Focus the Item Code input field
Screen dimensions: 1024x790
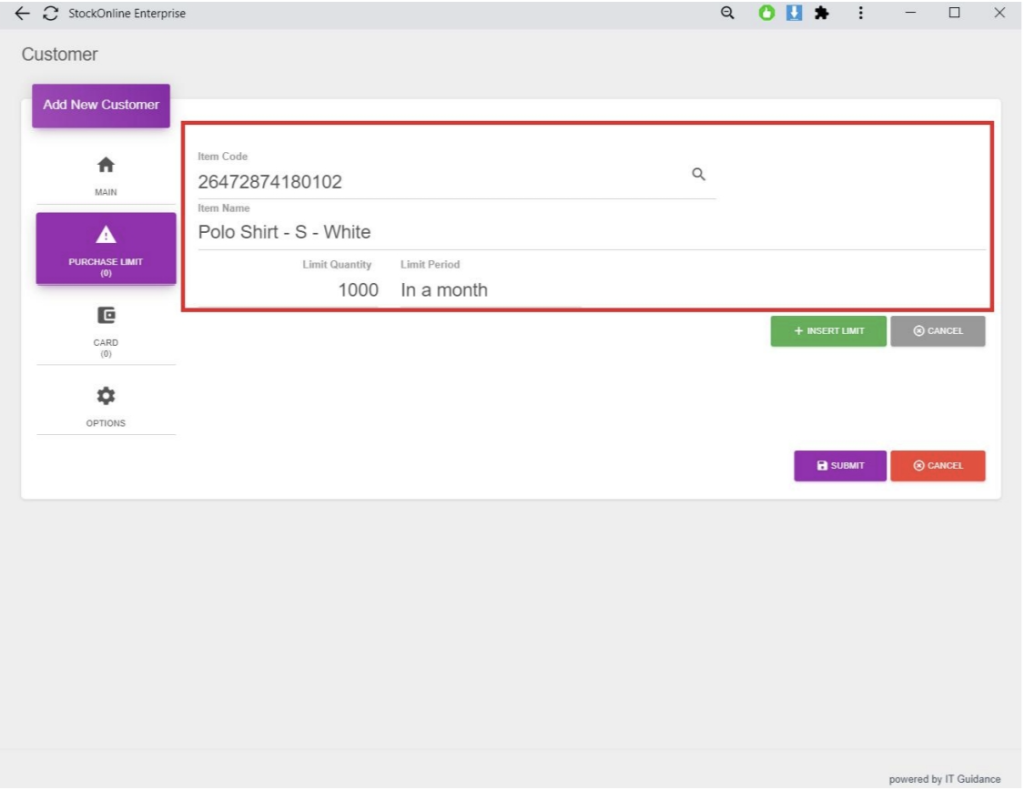pos(440,182)
